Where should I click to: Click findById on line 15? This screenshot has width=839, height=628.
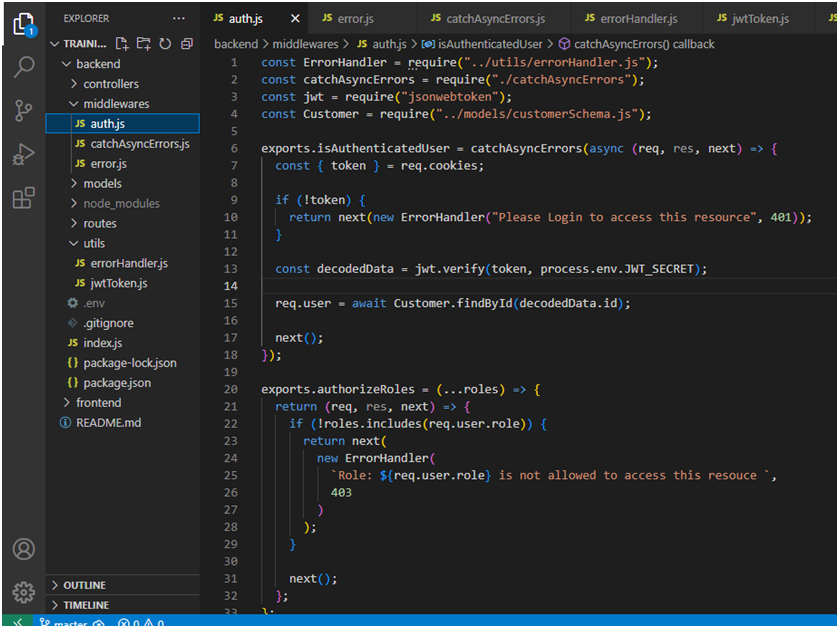pos(484,303)
